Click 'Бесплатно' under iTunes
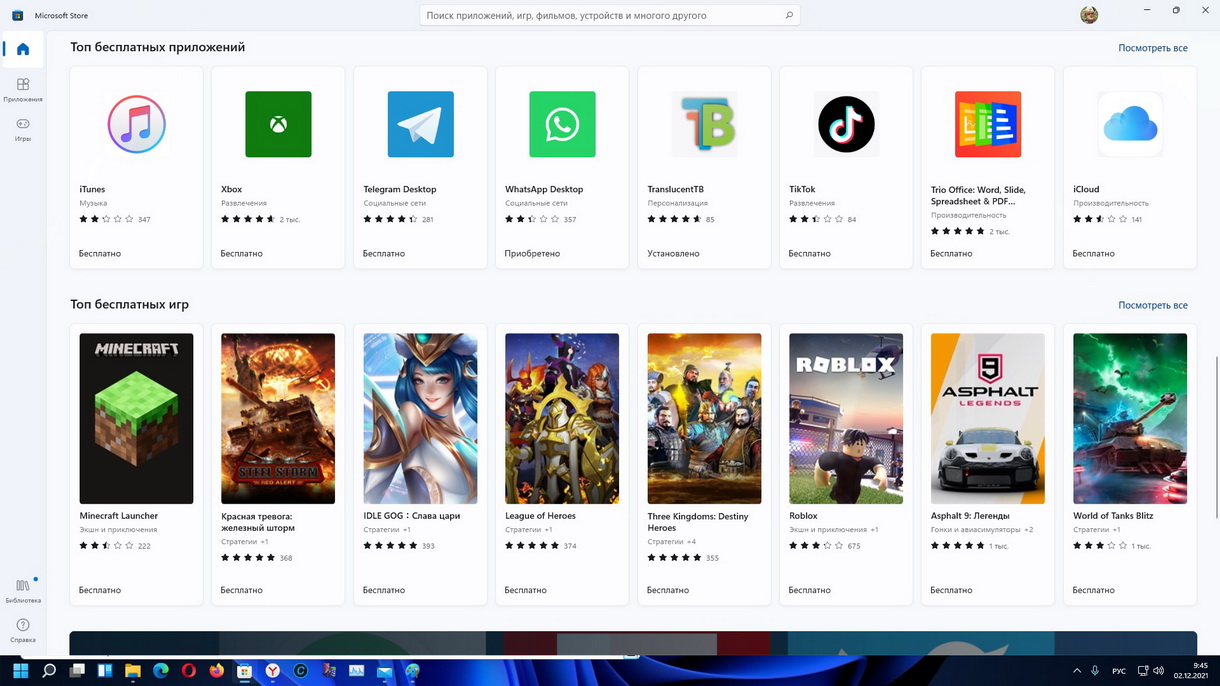This screenshot has height=686, width=1220. coord(100,254)
